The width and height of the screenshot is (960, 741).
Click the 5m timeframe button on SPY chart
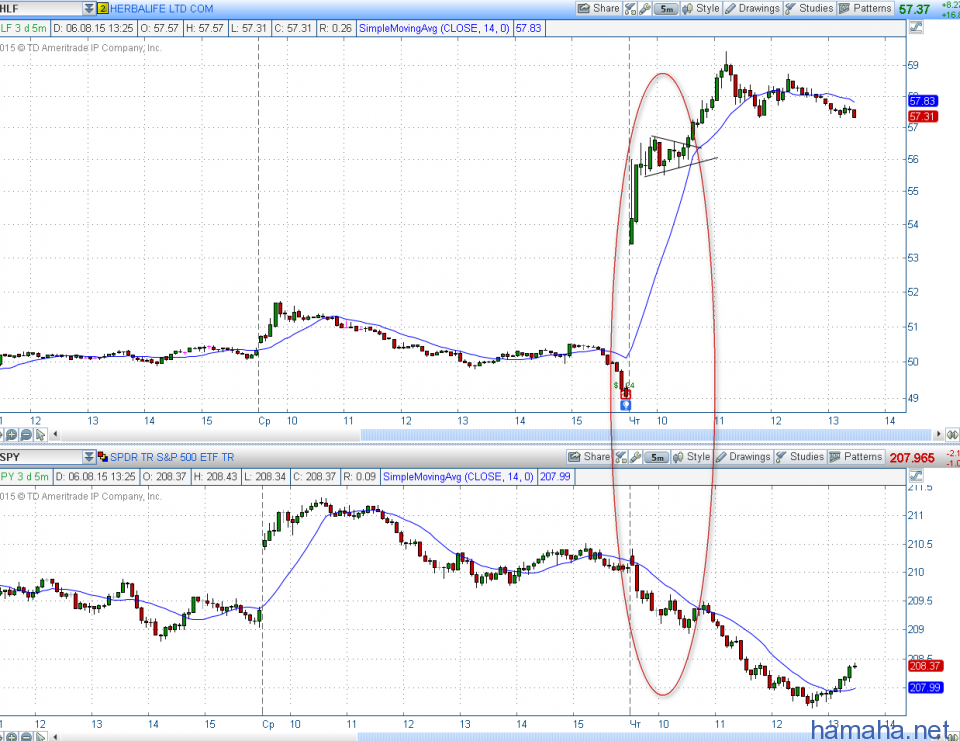click(x=657, y=457)
